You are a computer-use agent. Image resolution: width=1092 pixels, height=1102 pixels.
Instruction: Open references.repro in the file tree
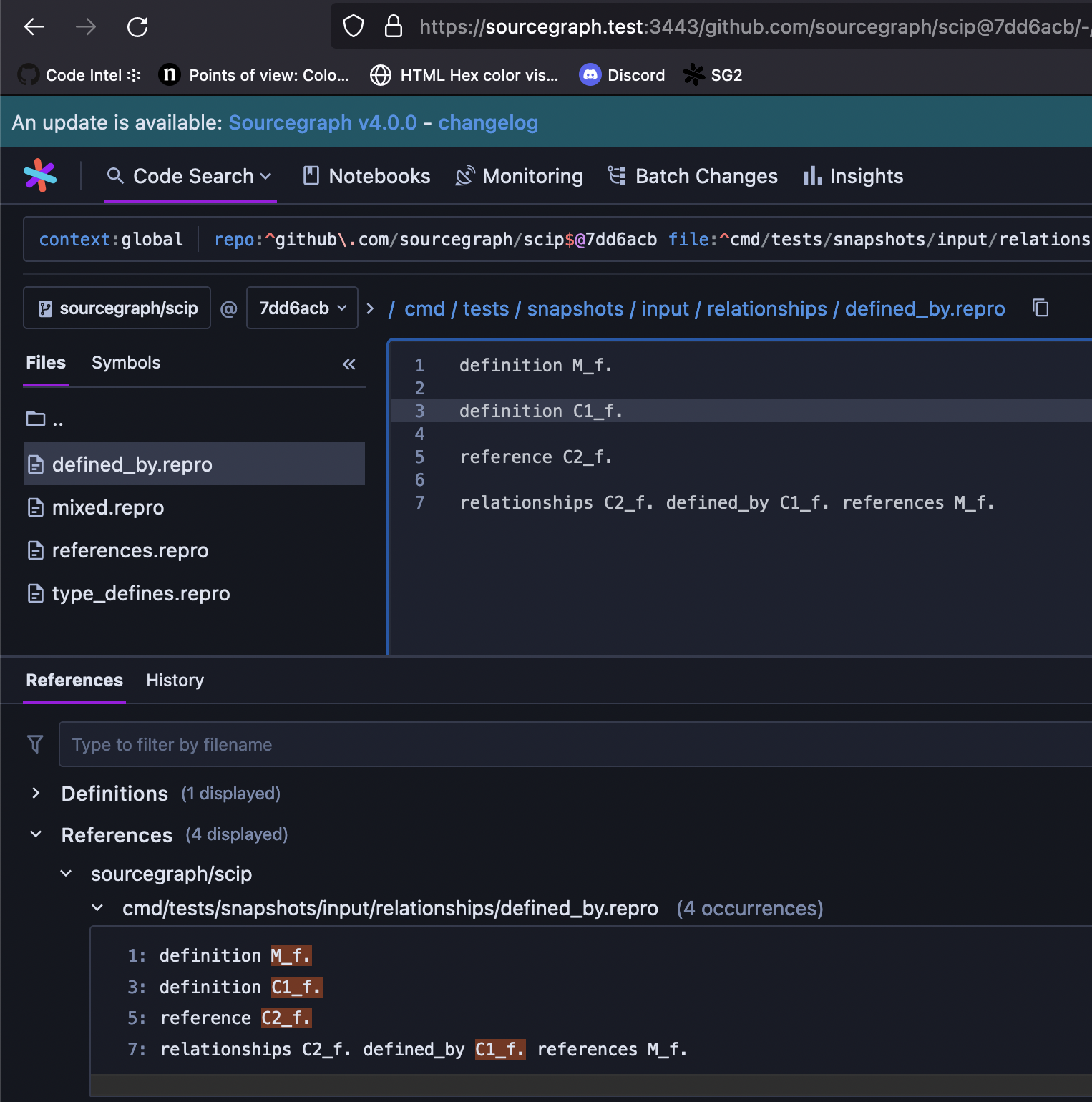click(118, 550)
